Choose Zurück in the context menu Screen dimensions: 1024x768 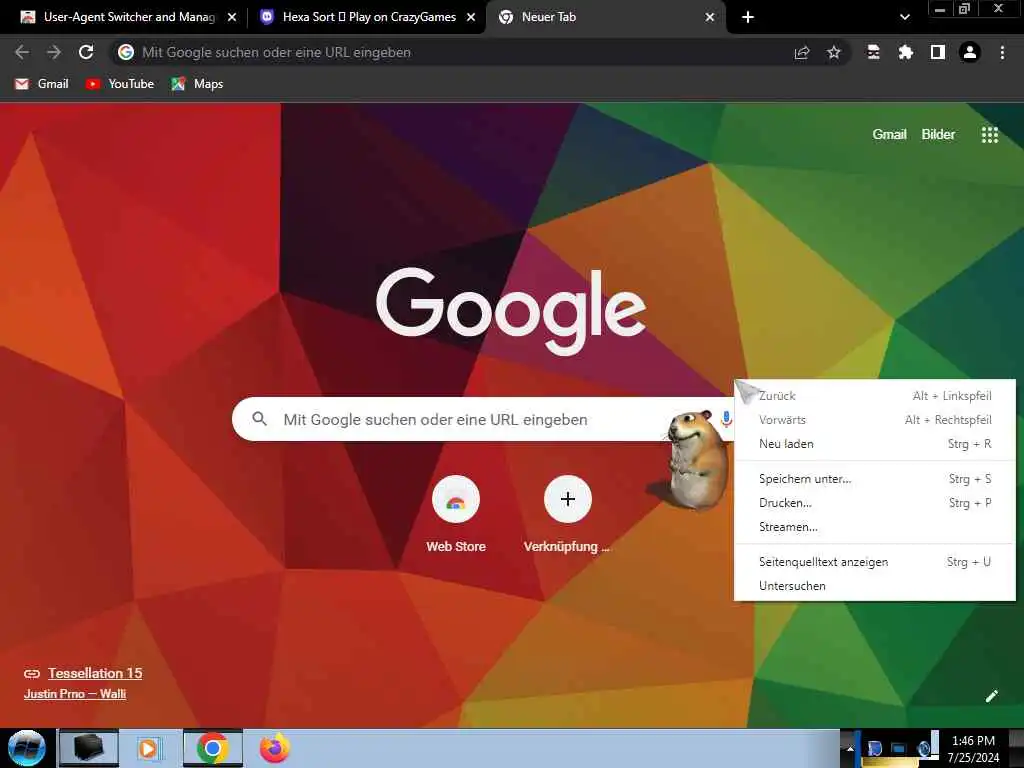pos(874,396)
